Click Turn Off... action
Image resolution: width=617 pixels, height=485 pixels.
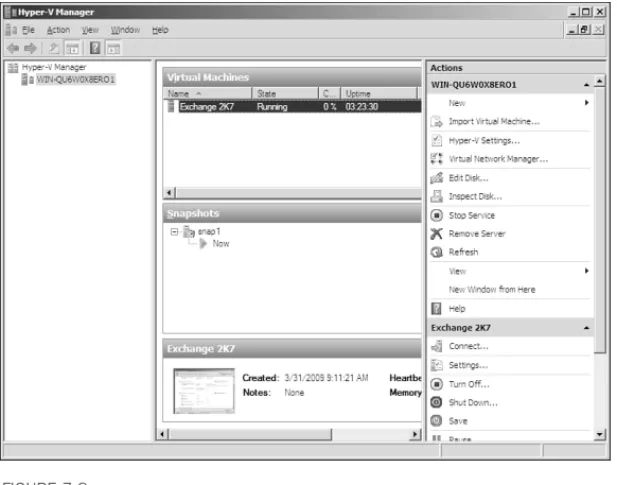469,384
